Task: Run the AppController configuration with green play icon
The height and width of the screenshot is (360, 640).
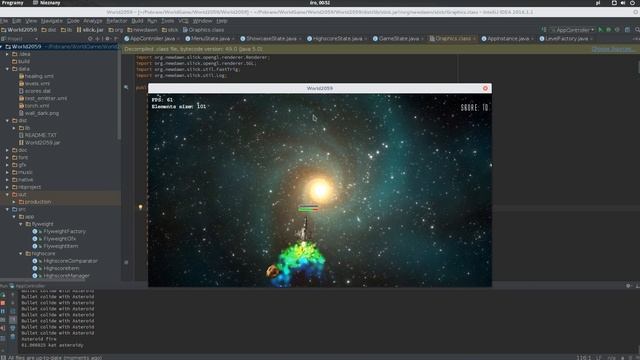Action: [x=600, y=30]
